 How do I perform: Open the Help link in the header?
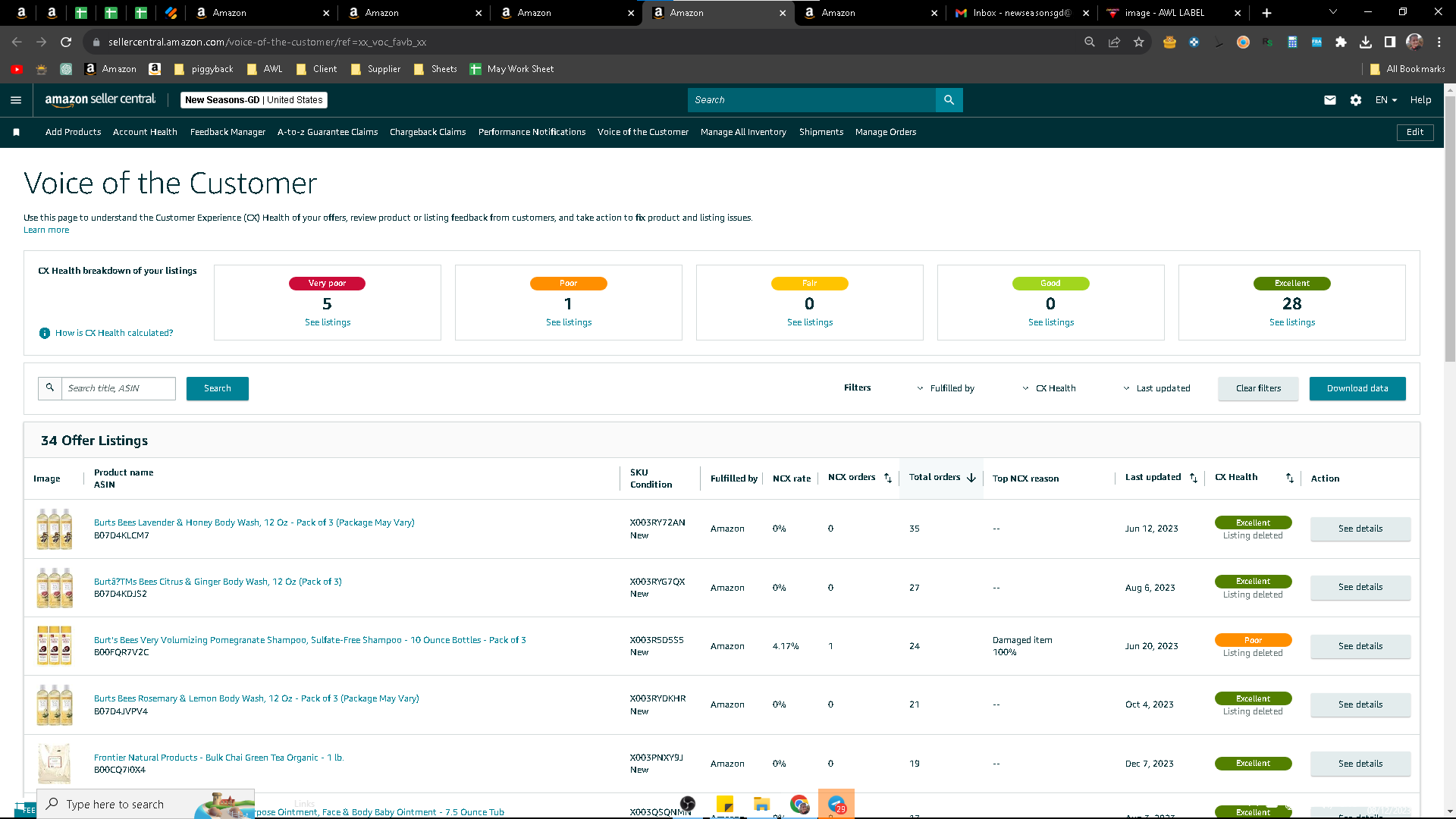(x=1420, y=100)
